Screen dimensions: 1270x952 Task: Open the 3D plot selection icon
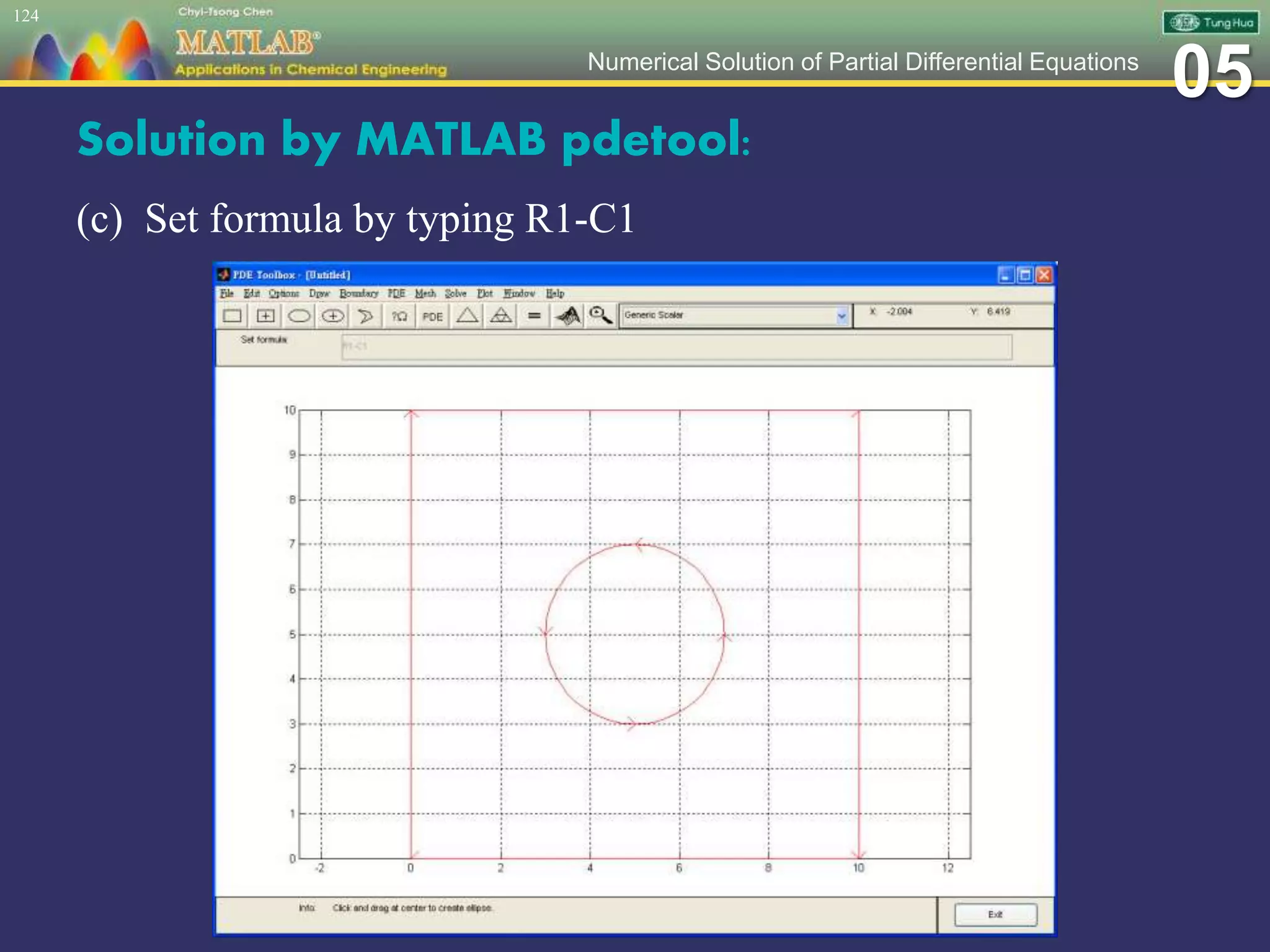pyautogui.click(x=567, y=316)
